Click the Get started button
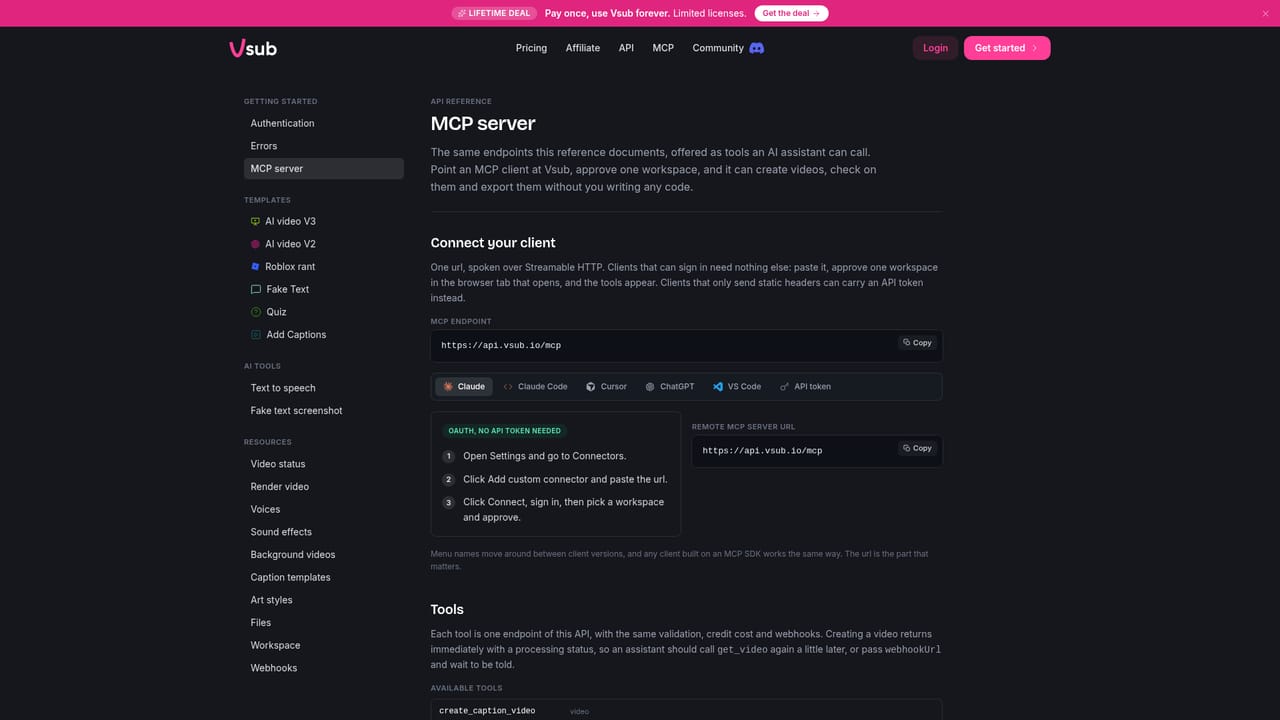The image size is (1280, 720). tap(1007, 48)
